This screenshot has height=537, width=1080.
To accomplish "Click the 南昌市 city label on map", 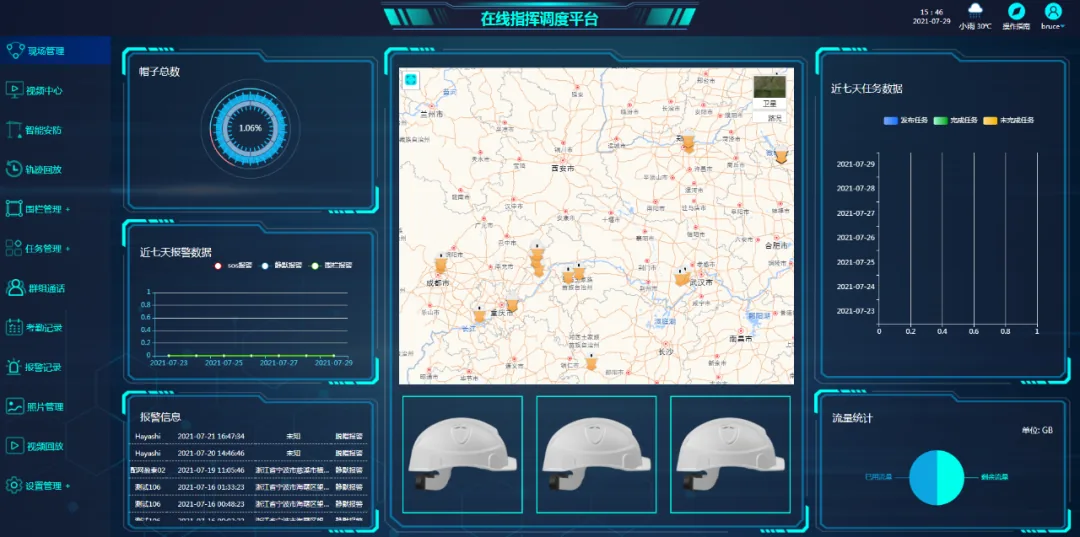I will pos(740,339).
